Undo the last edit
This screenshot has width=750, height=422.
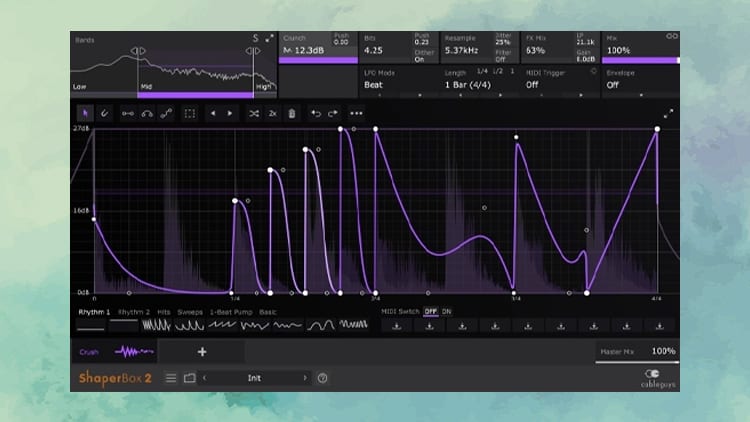click(x=316, y=113)
